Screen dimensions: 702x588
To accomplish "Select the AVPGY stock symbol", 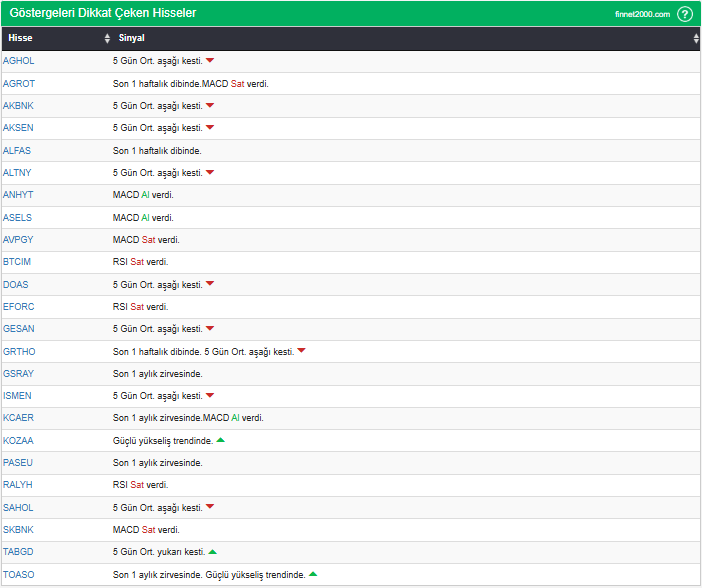I will [18, 240].
